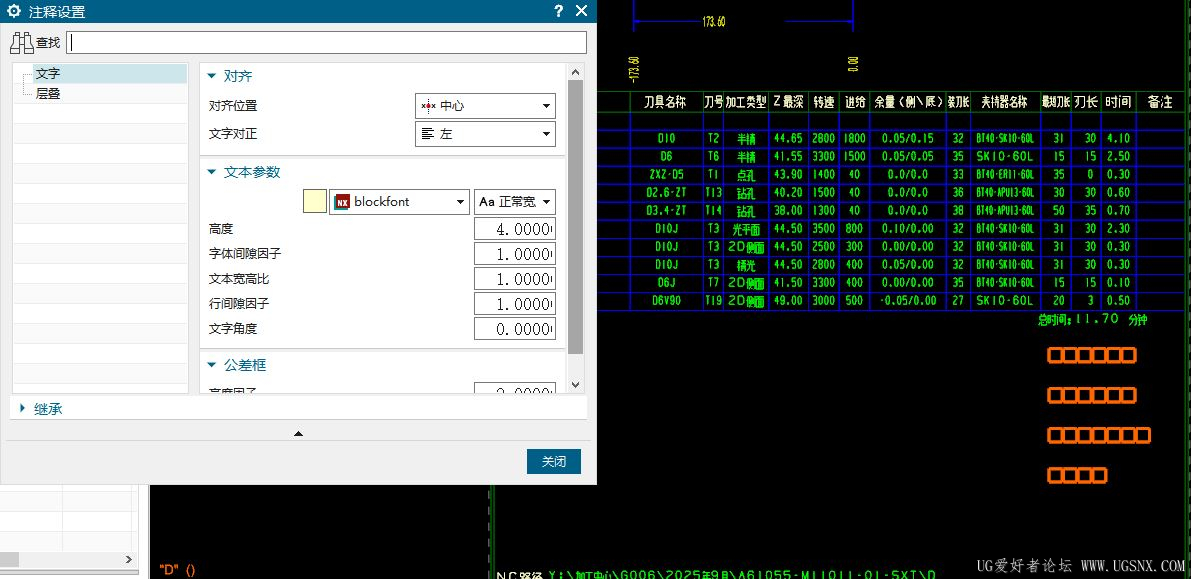Expand the 继承 section
The width and height of the screenshot is (1191, 579).
[x=23, y=409]
